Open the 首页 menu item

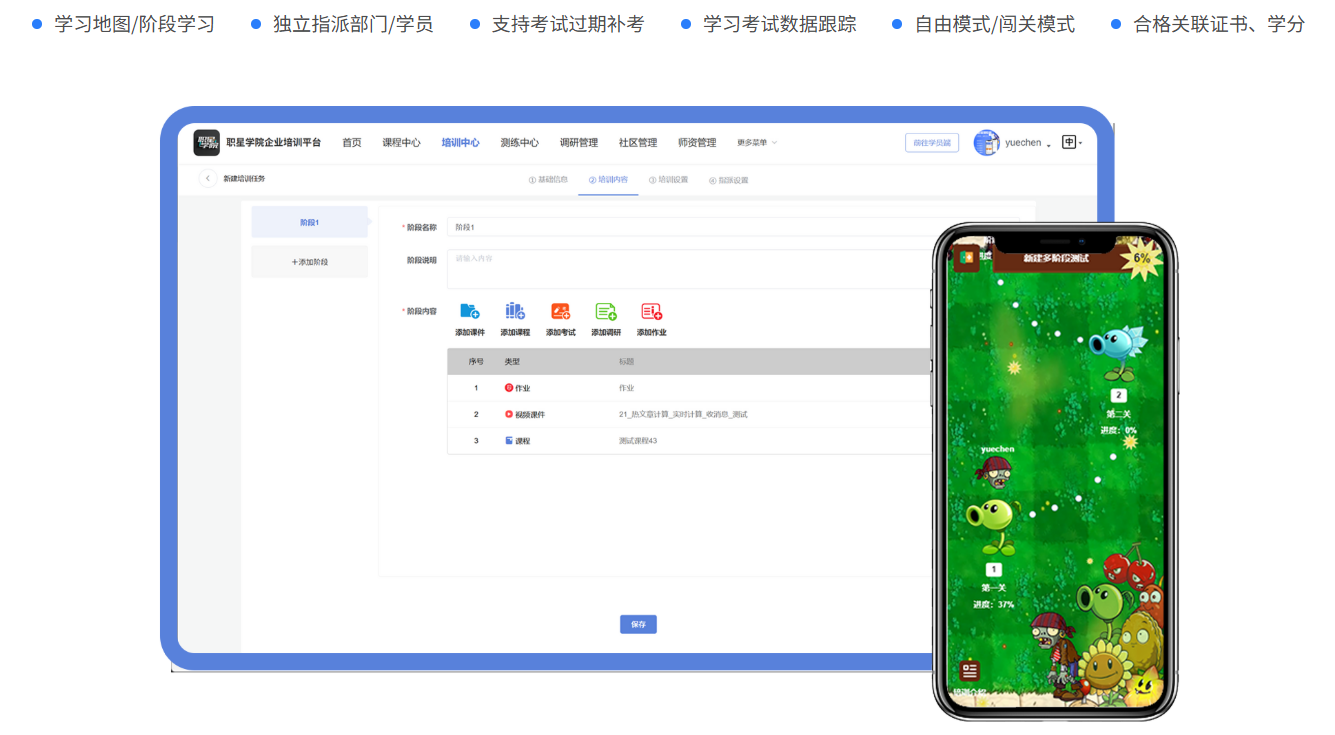[x=352, y=143]
